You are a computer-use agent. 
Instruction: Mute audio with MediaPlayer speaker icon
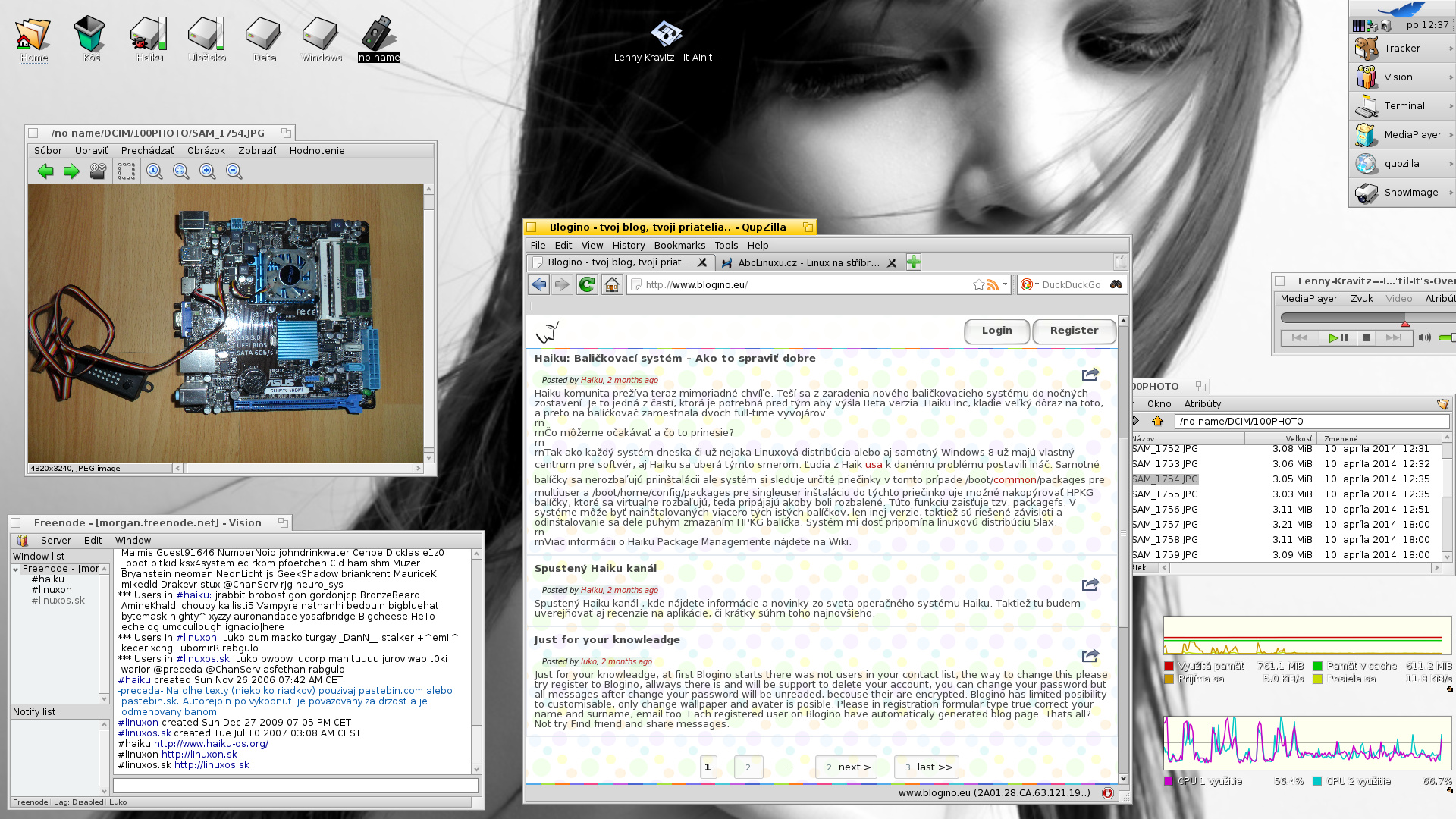1424,338
